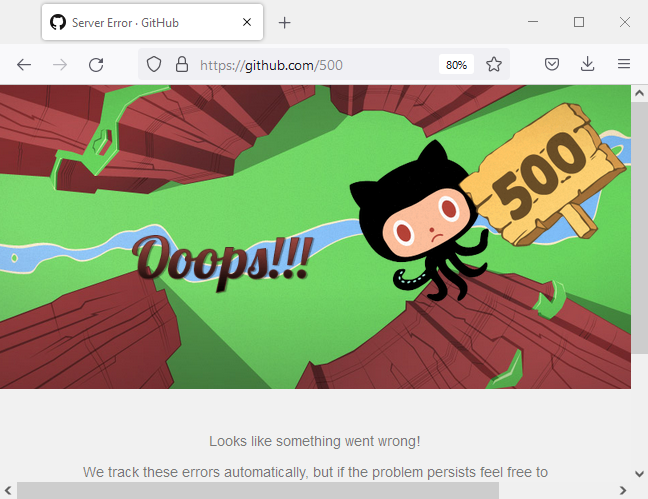Image resolution: width=648 pixels, height=499 pixels.
Task: Click the vertical scrollbar thumb
Action: point(639,228)
